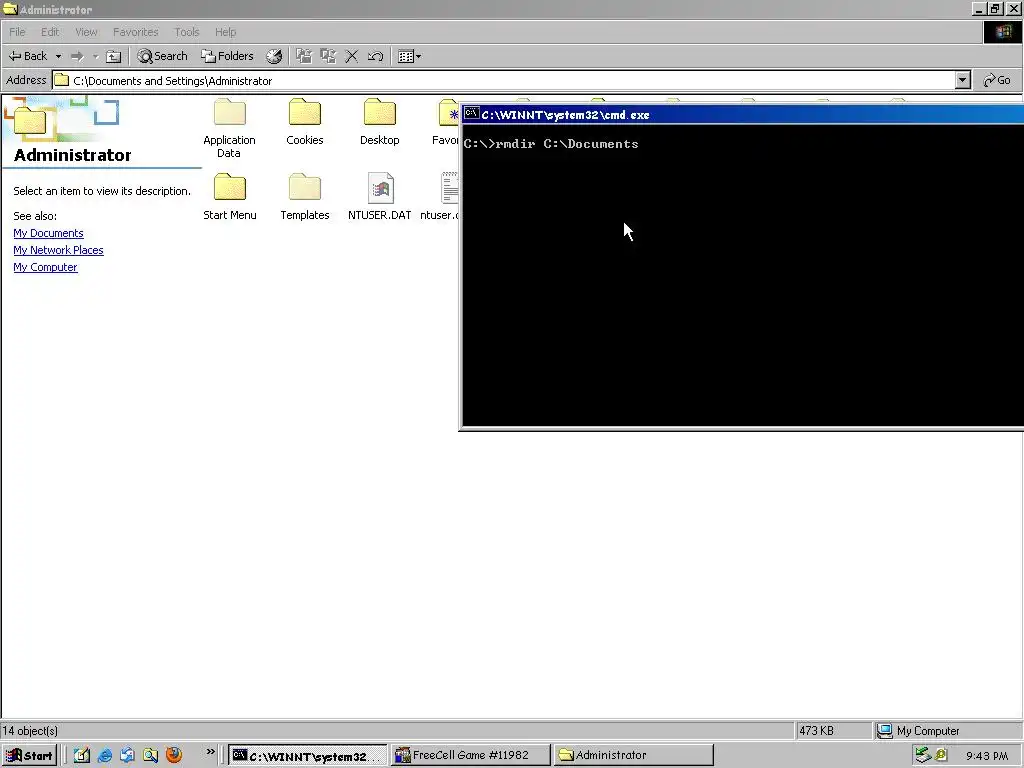Viewport: 1024px width, 768px height.
Task: Click the Administrator window title icon
Action: [x=9, y=8]
